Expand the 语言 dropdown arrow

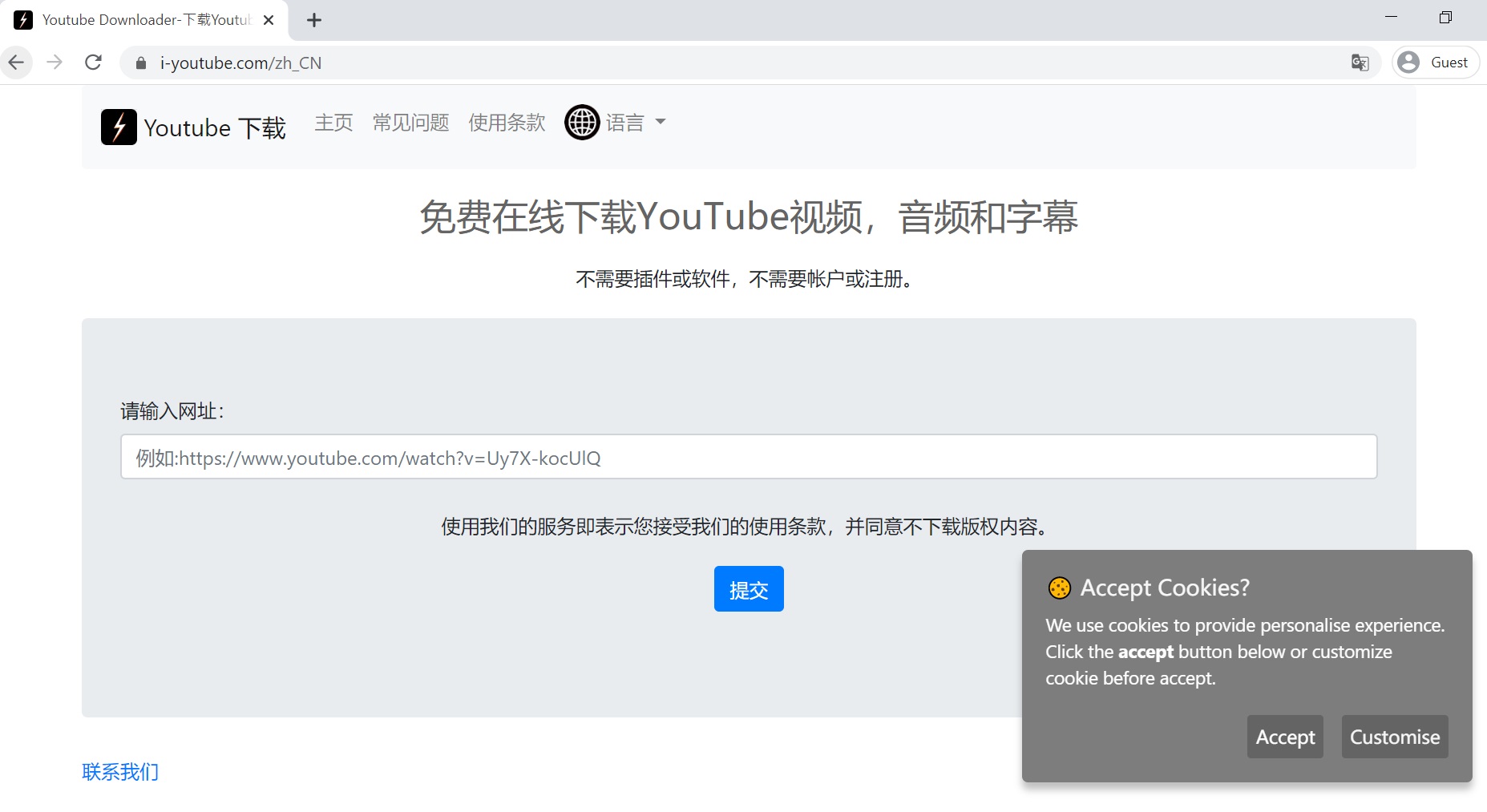661,122
